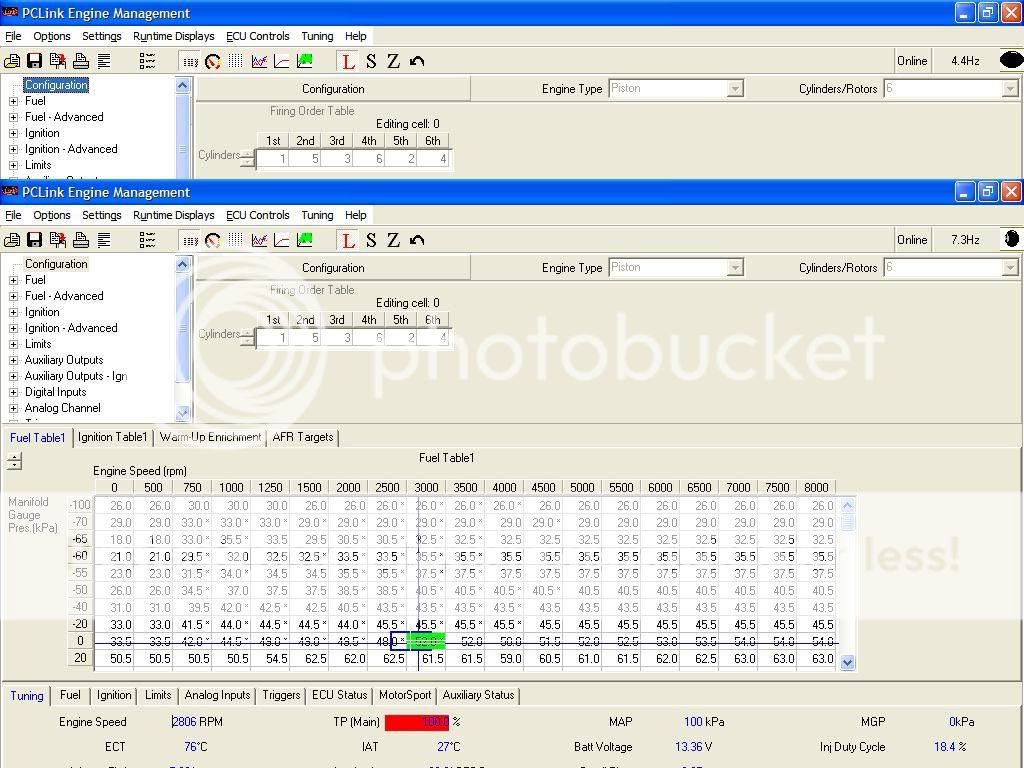
Task: Click front window Cylinders firing order stepper
Action: (x=248, y=338)
